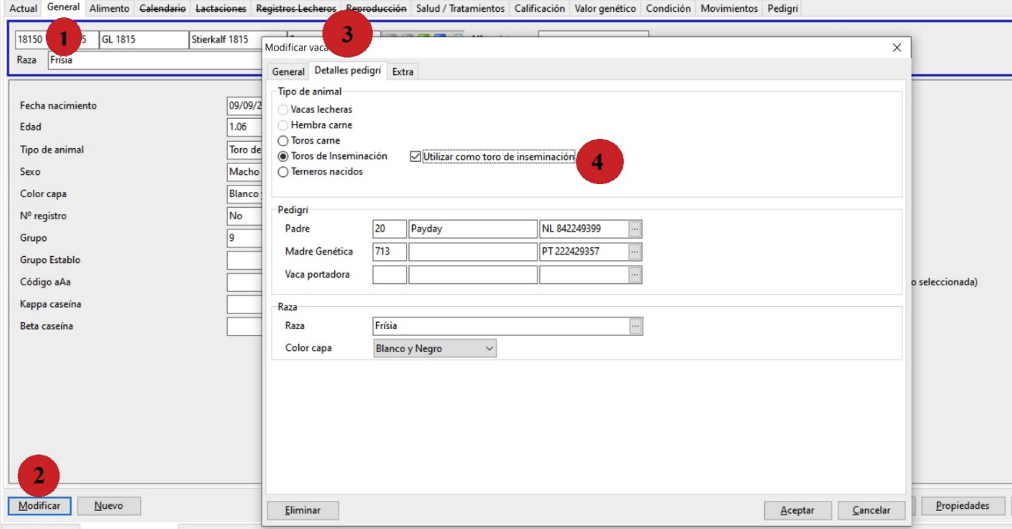
Task: Click the Grupo field showing 9
Action: click(x=245, y=238)
